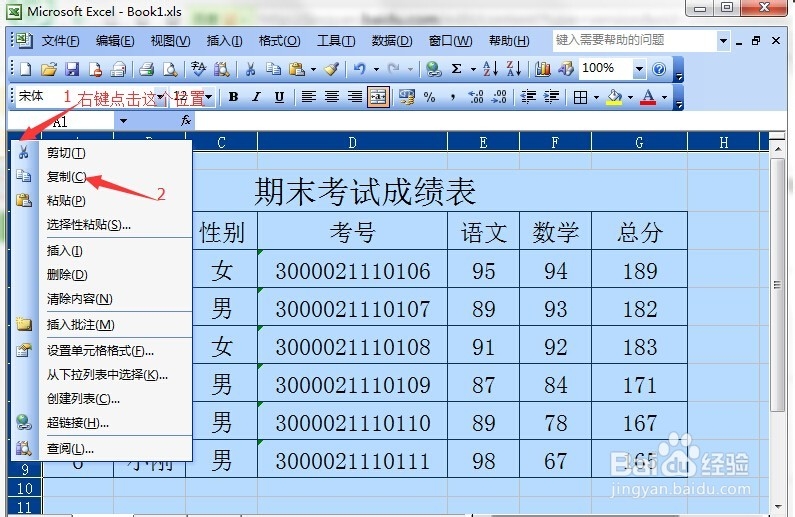Center align cell text

332,97
